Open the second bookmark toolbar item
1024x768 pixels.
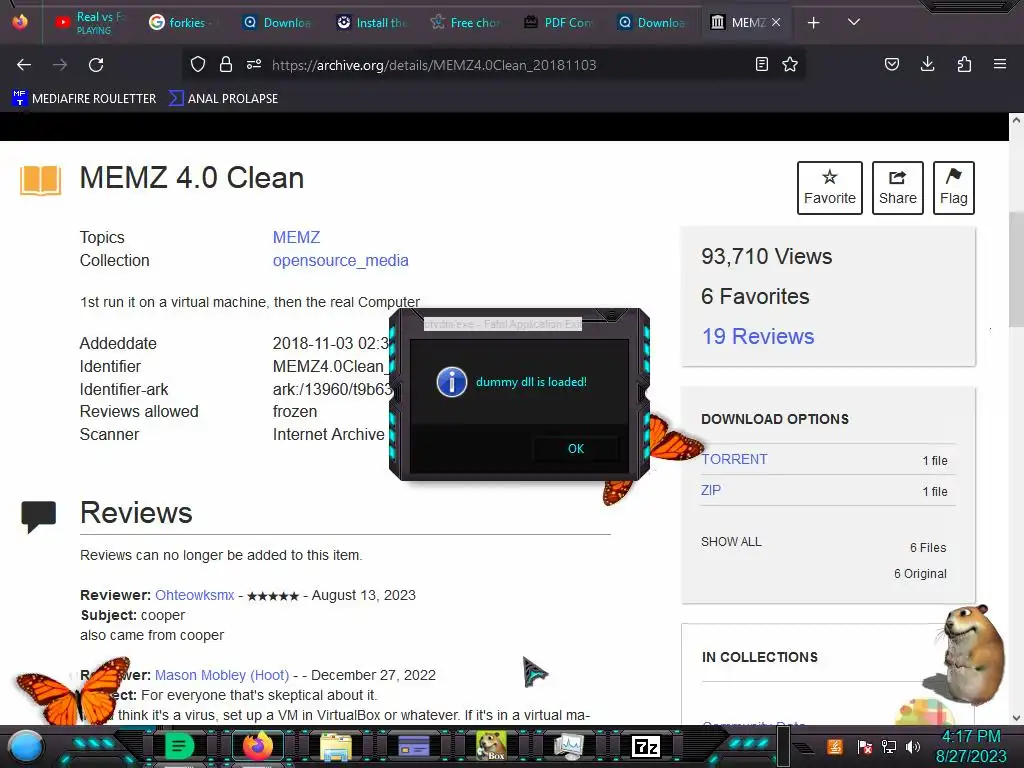tap(223, 99)
